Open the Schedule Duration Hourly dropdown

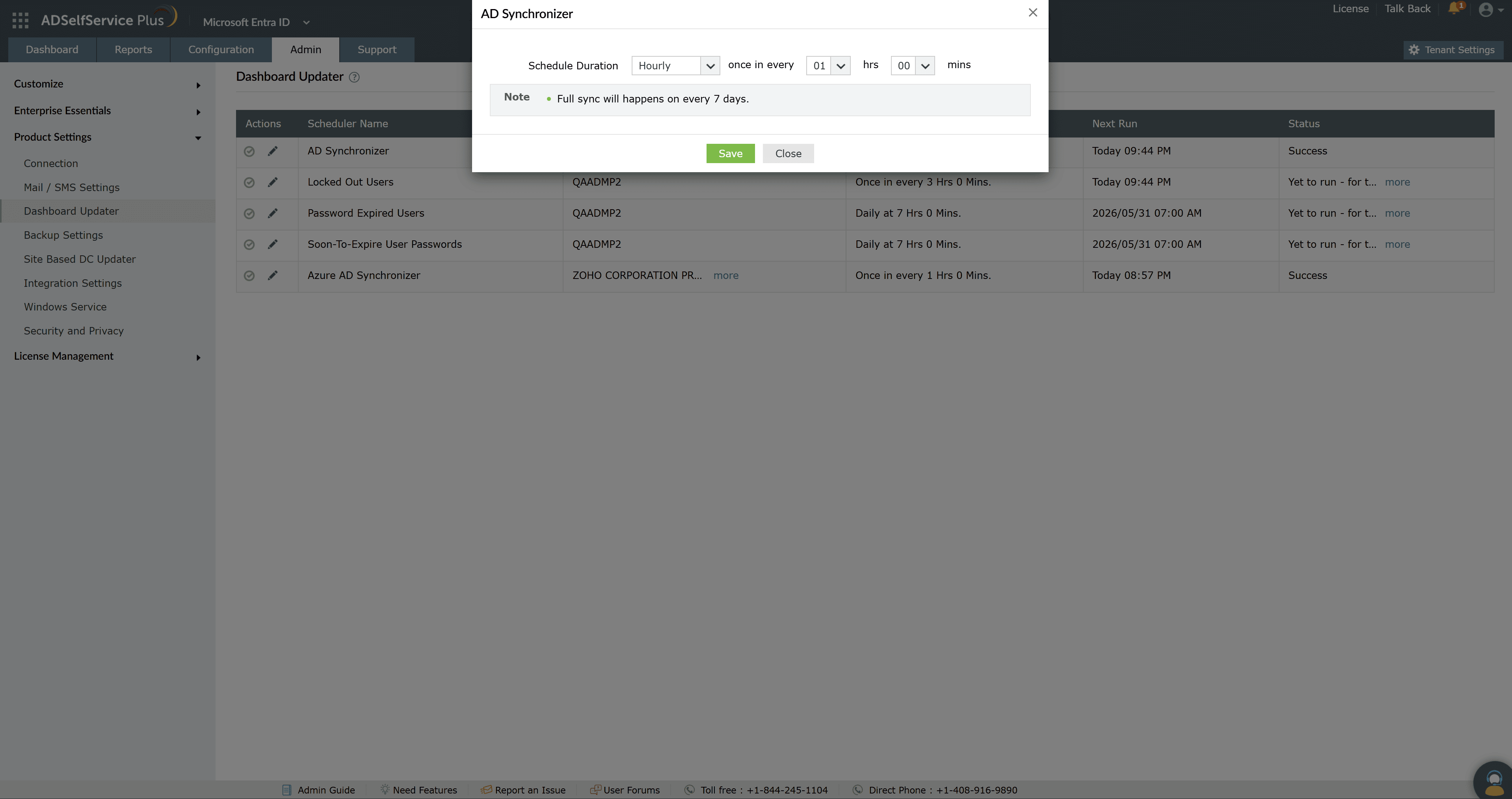pyautogui.click(x=675, y=66)
